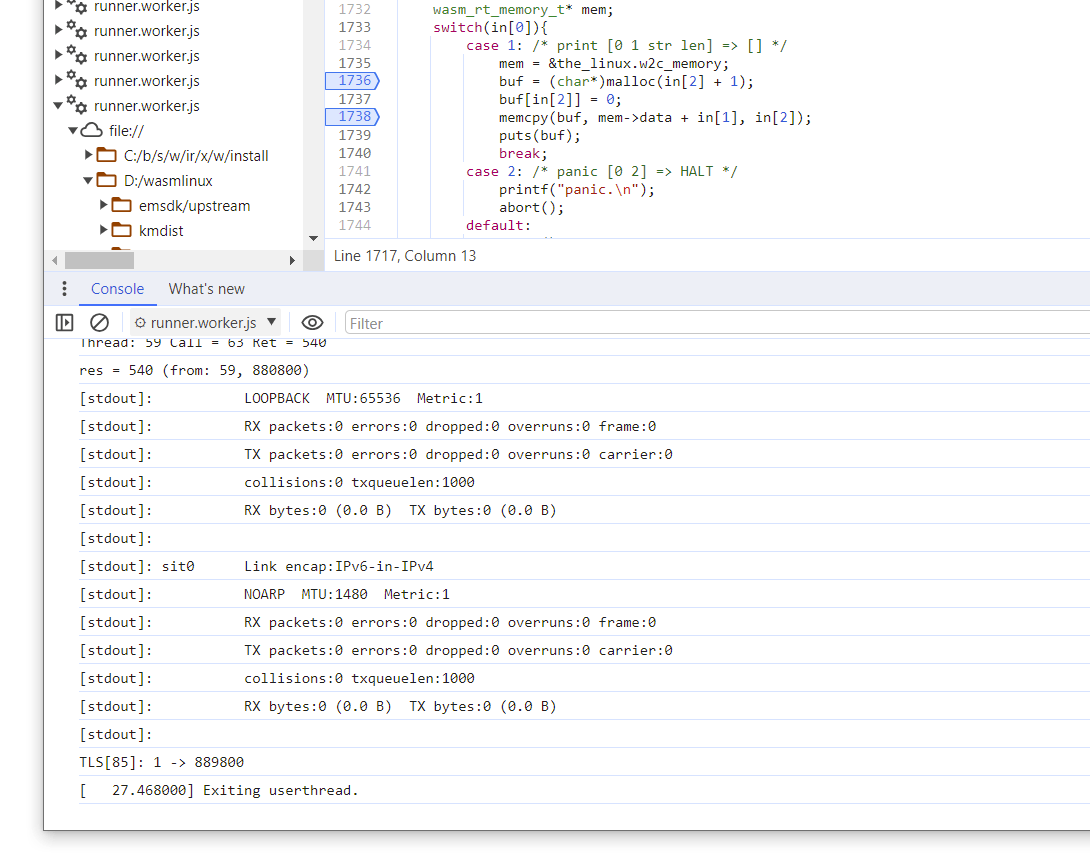
Task: Collapse the file:// tree node
Action: pos(72,131)
